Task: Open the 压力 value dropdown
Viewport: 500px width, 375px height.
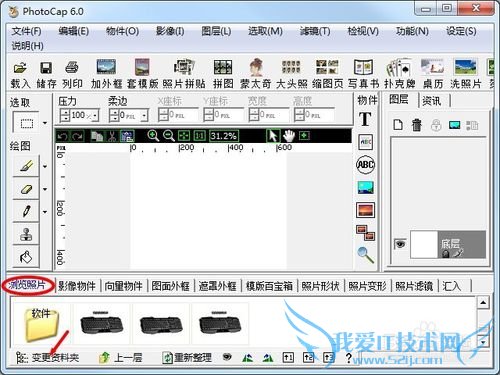Action: [95, 116]
